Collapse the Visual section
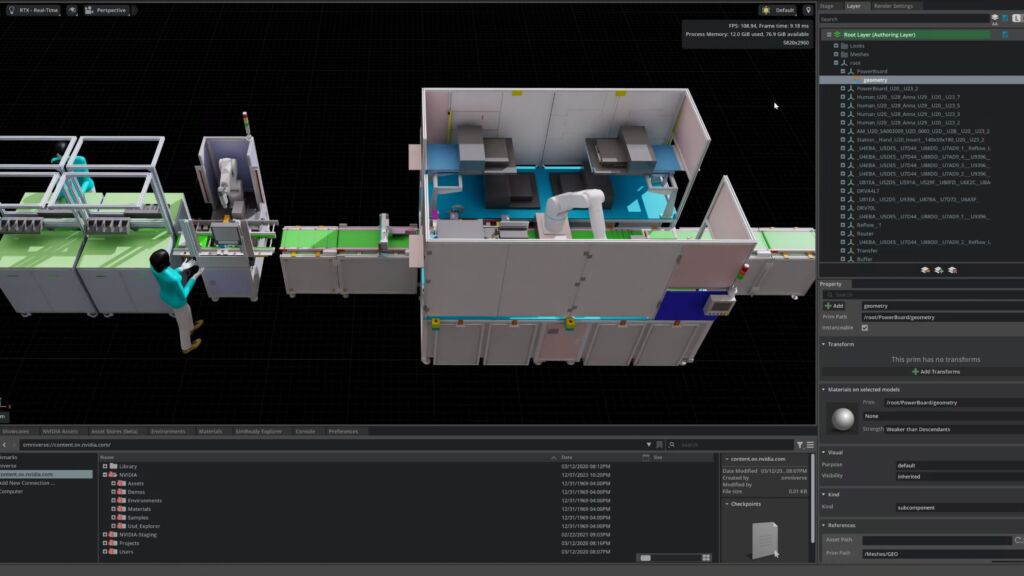The image size is (1024, 576). click(823, 452)
